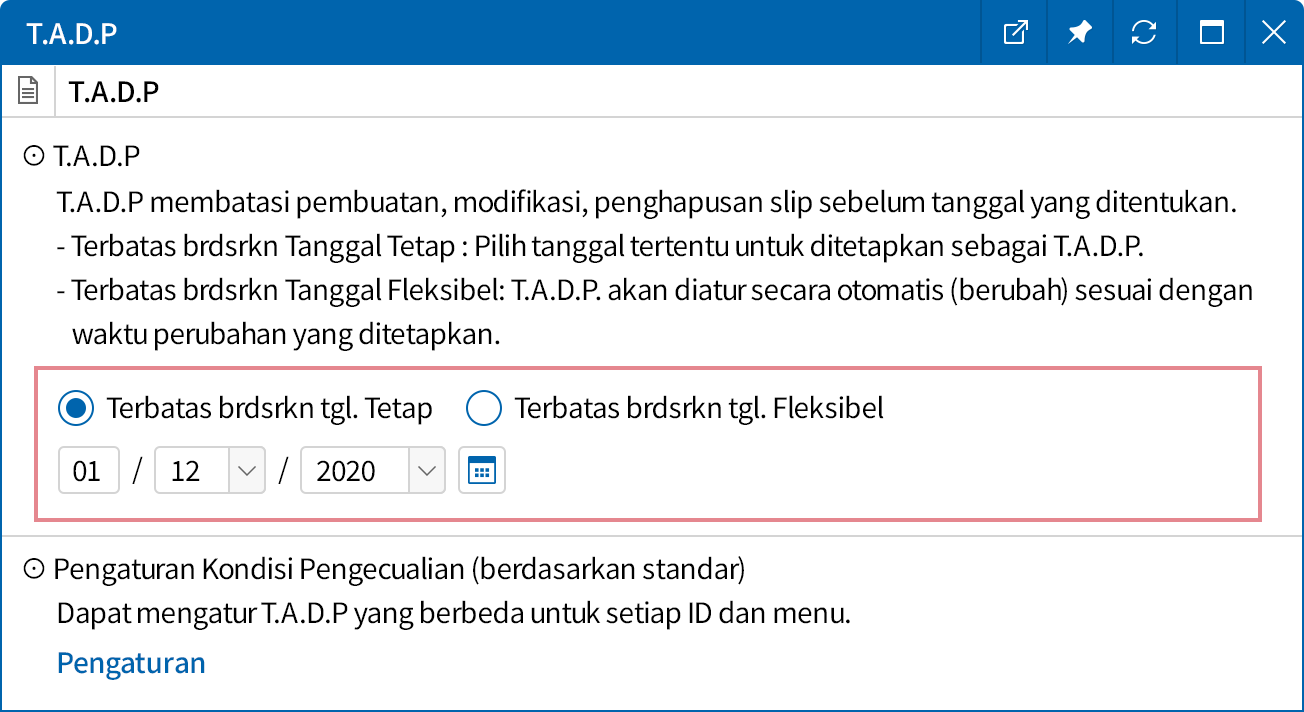Click the Pengaturan Kondisi Pengecualian heading text
The image size is (1304, 712).
(x=399, y=569)
